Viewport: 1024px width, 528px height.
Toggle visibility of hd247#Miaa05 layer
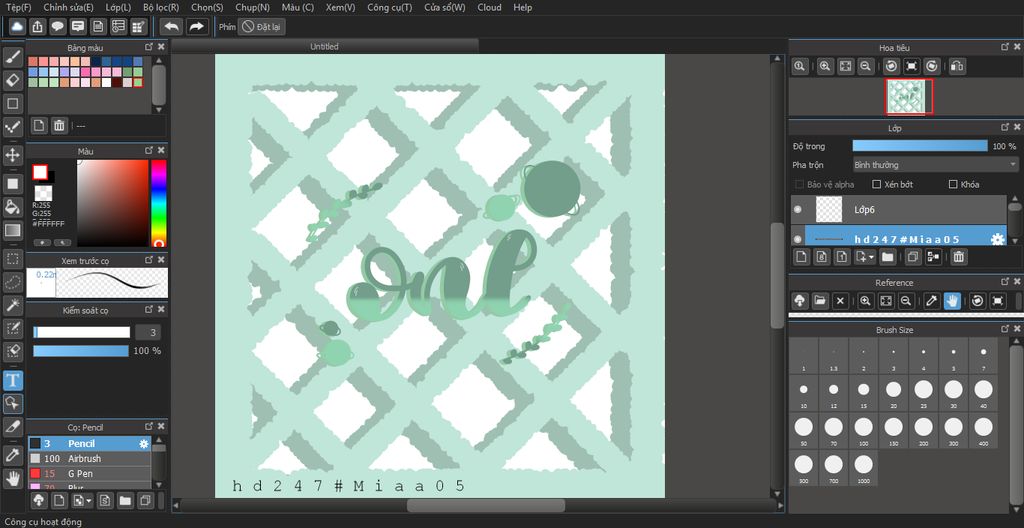pos(797,239)
